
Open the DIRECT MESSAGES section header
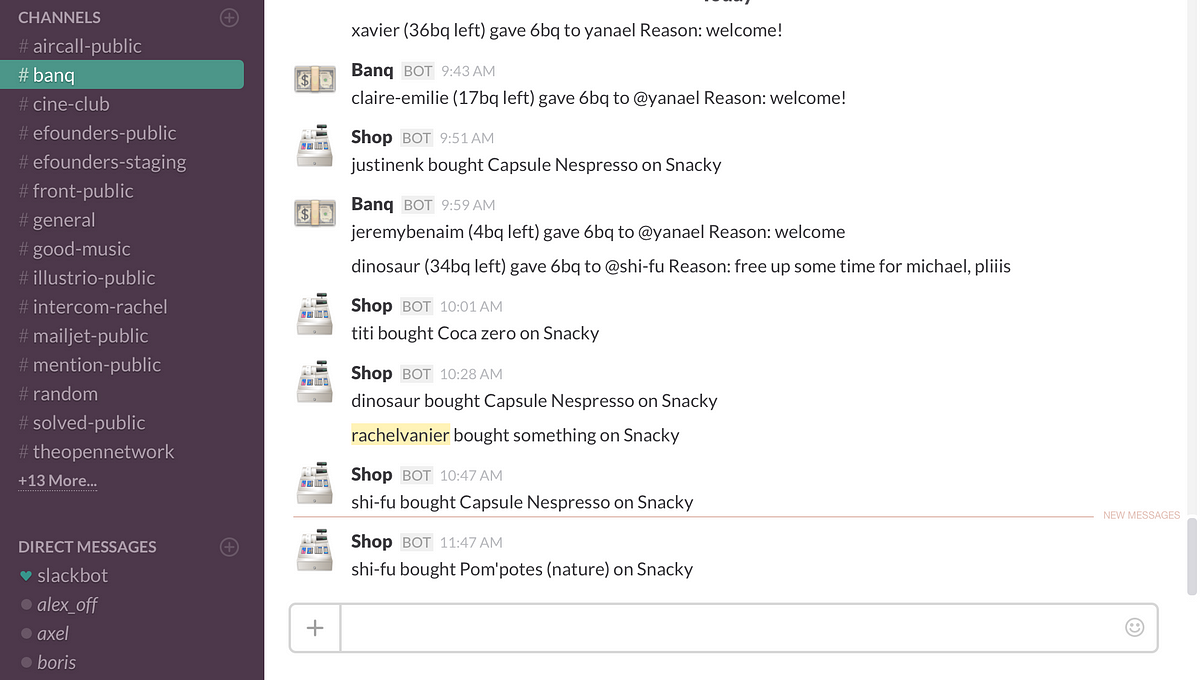pyautogui.click(x=87, y=547)
